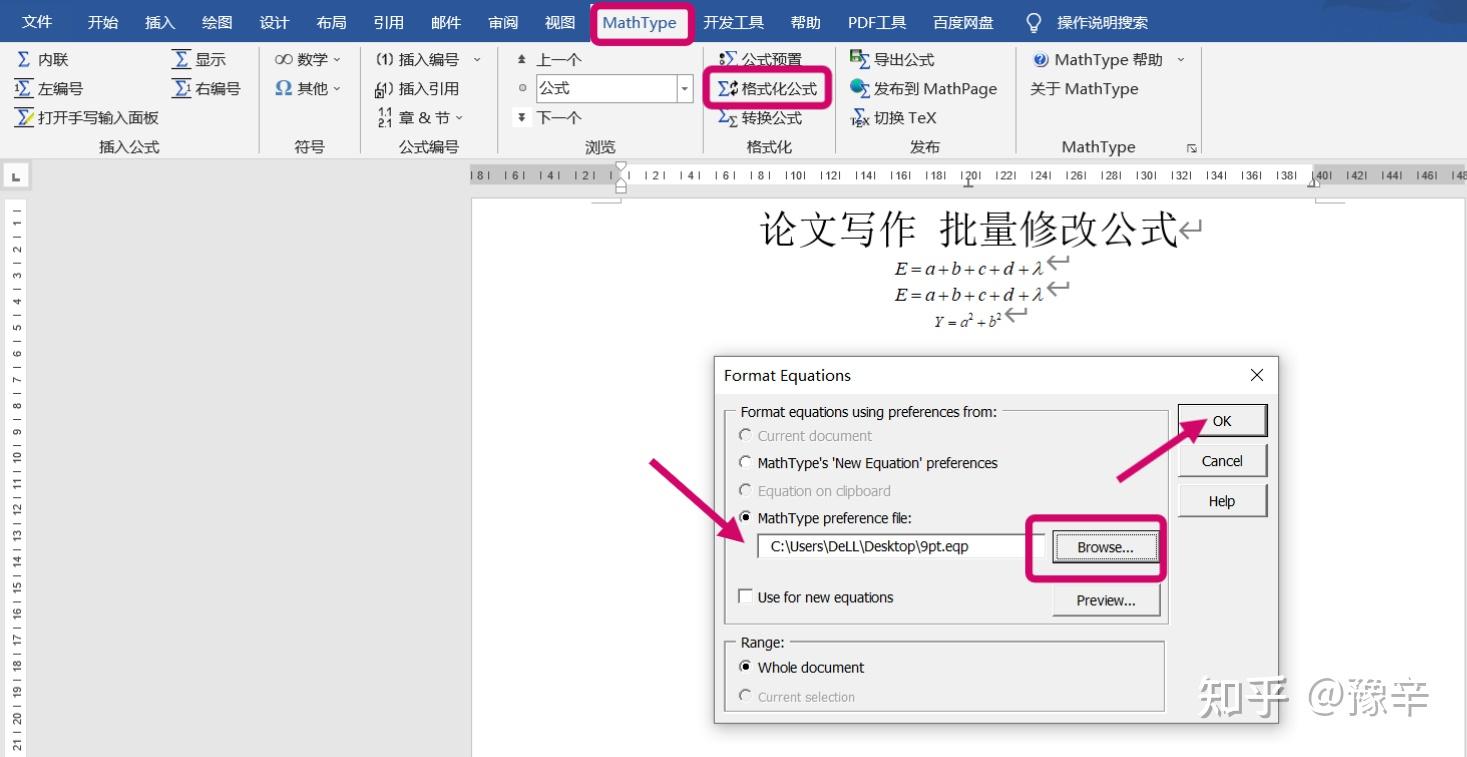The image size is (1467, 757).
Task: Switch to the 布局 tab
Action: (x=331, y=22)
